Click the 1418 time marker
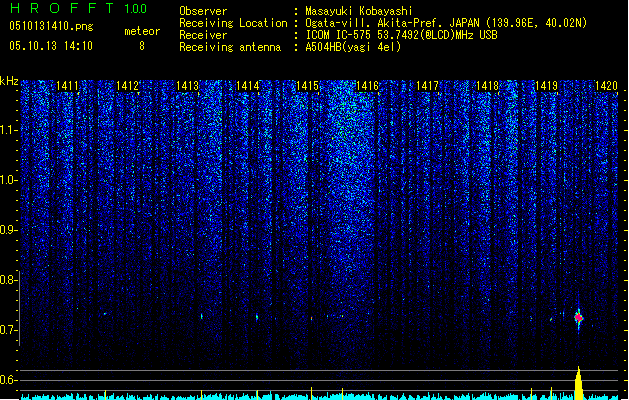The image size is (629, 400). (487, 85)
